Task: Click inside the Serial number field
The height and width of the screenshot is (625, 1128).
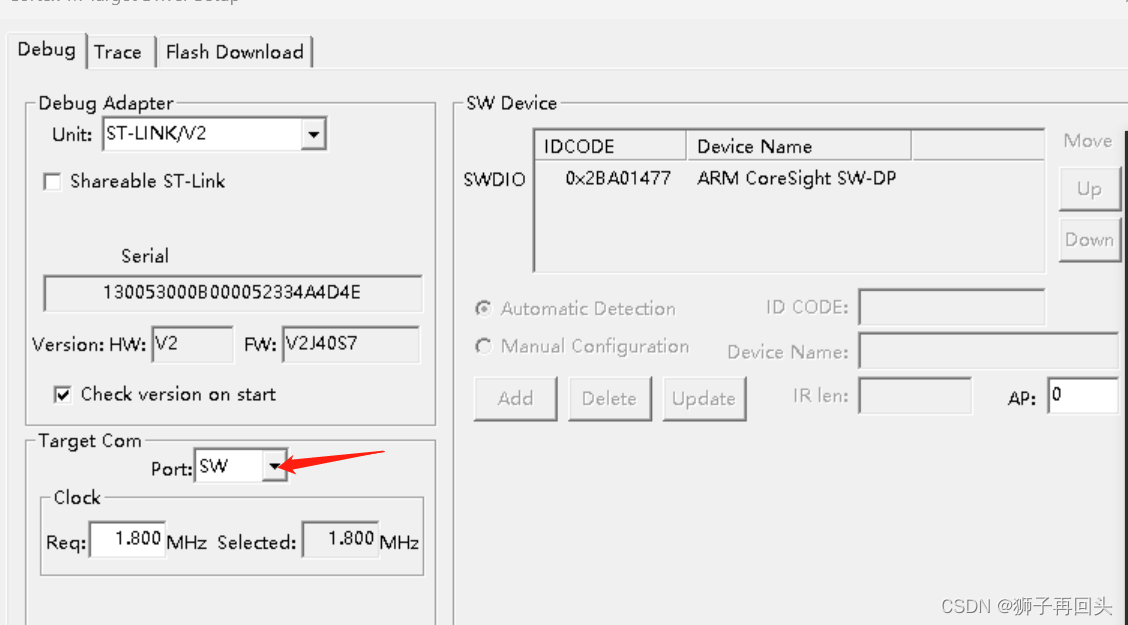Action: point(232,293)
